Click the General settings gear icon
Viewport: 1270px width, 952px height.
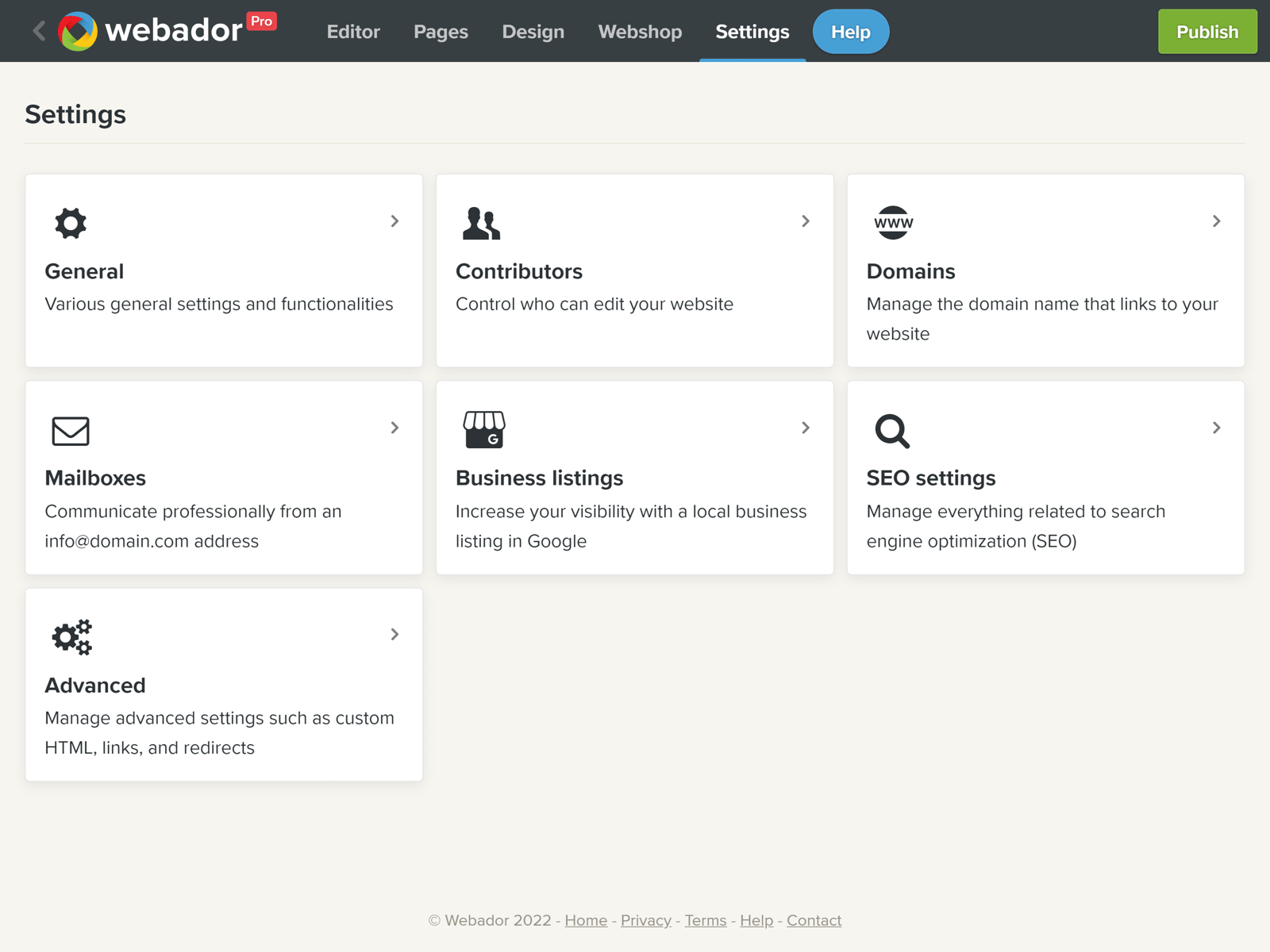[71, 223]
